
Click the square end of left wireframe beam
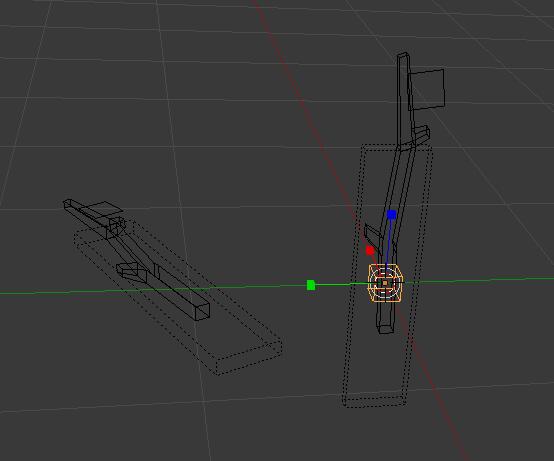(x=202, y=312)
